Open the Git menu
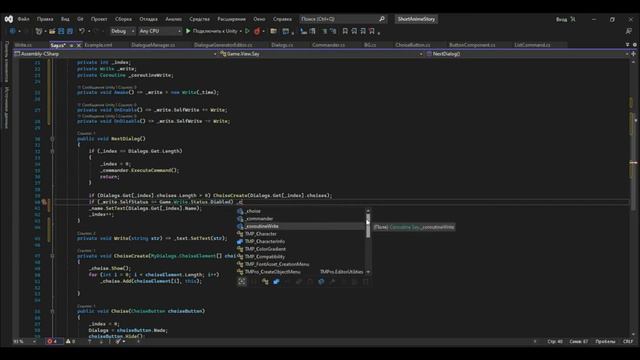 tap(80, 19)
